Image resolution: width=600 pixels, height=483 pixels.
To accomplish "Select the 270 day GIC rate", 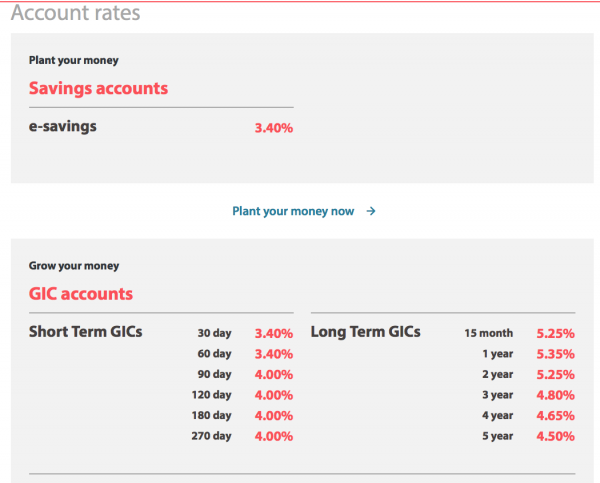I will [x=273, y=437].
